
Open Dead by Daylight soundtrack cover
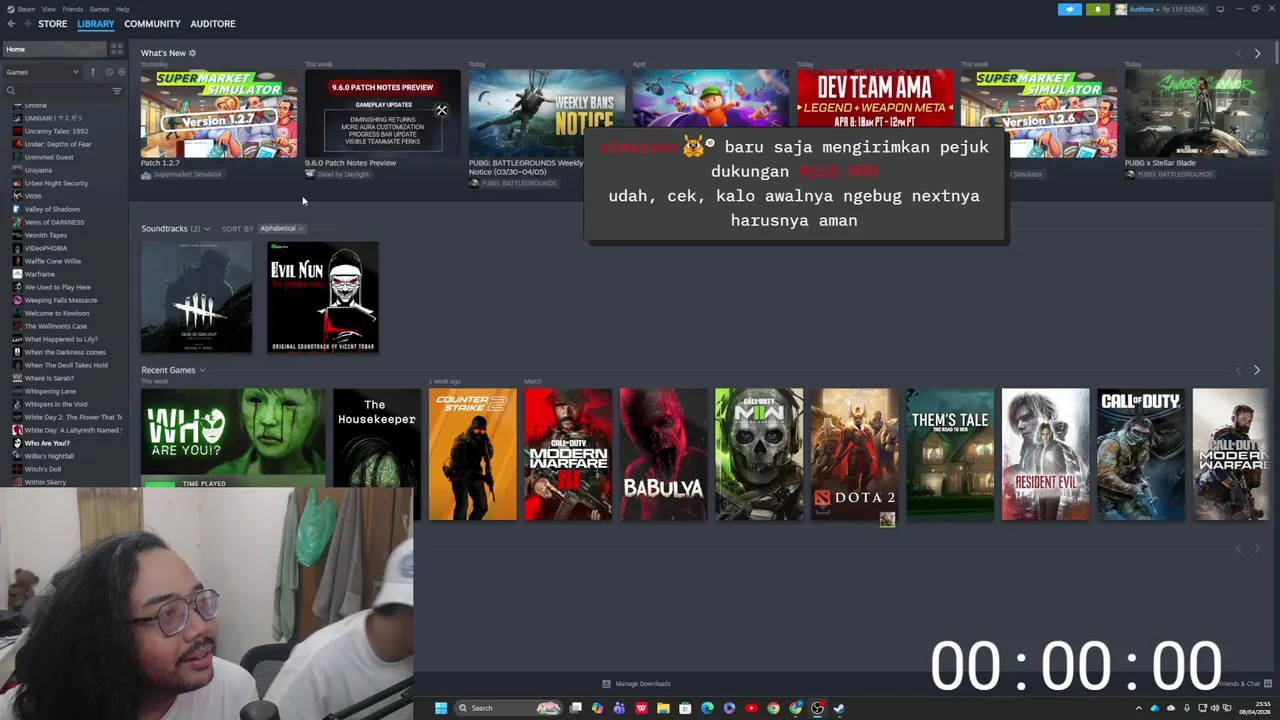pos(196,297)
